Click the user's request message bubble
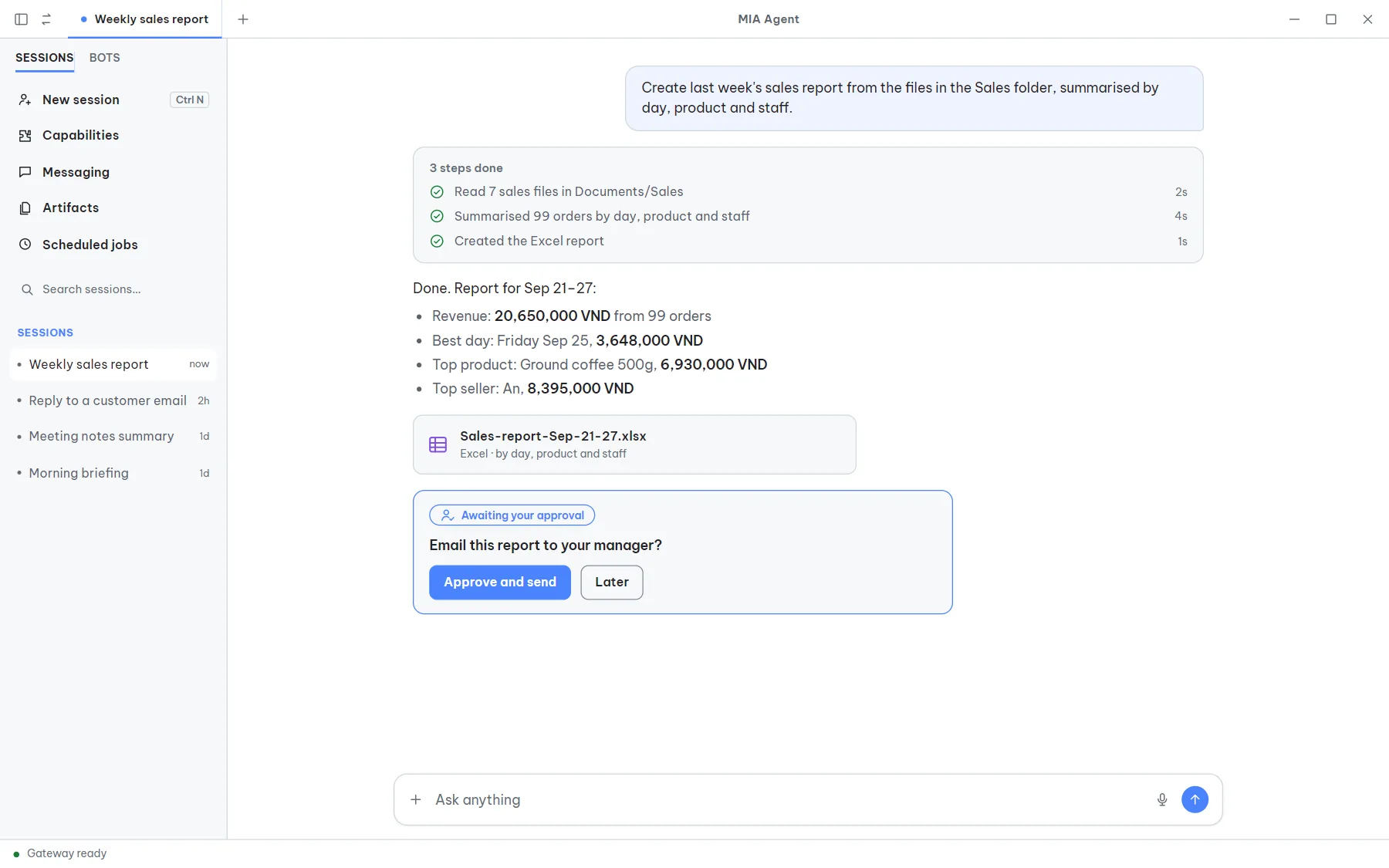Screen dimensions: 1389x868 [x=914, y=98]
